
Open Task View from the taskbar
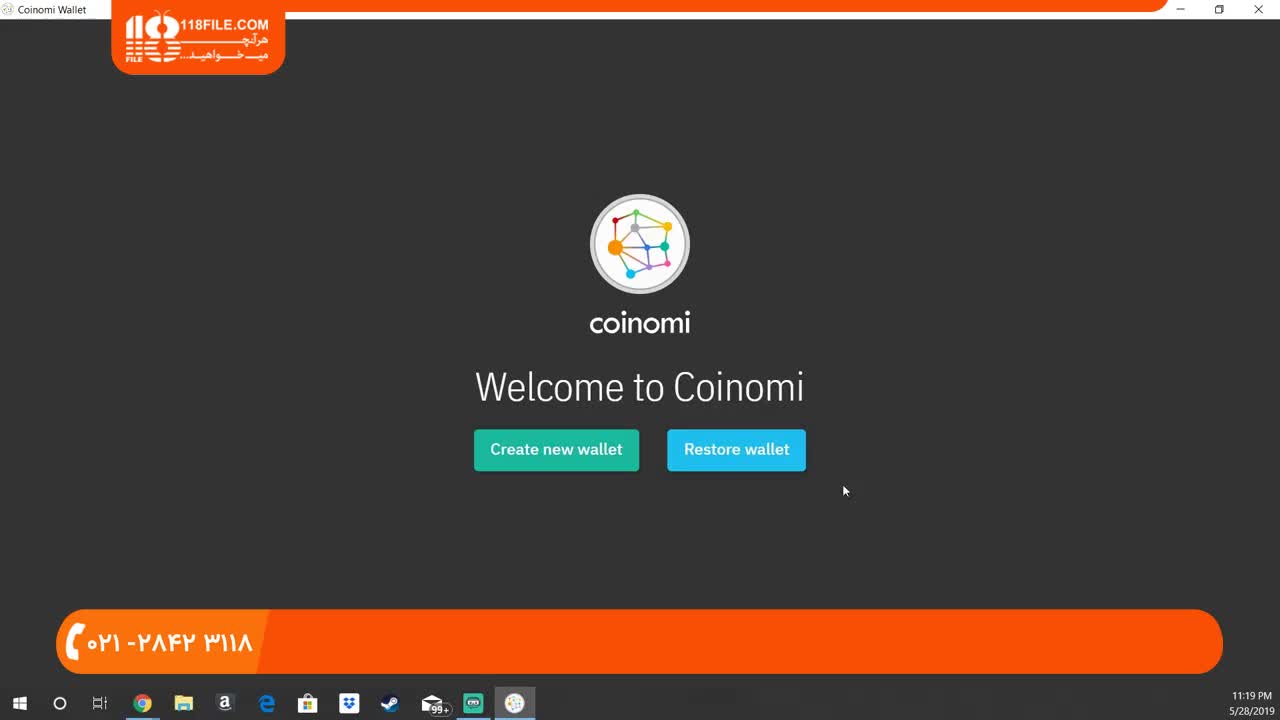[100, 703]
